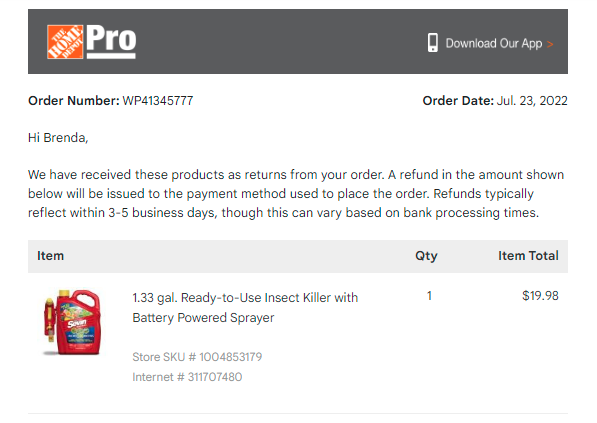
Task: Click the $19.98 item total
Action: coord(540,296)
